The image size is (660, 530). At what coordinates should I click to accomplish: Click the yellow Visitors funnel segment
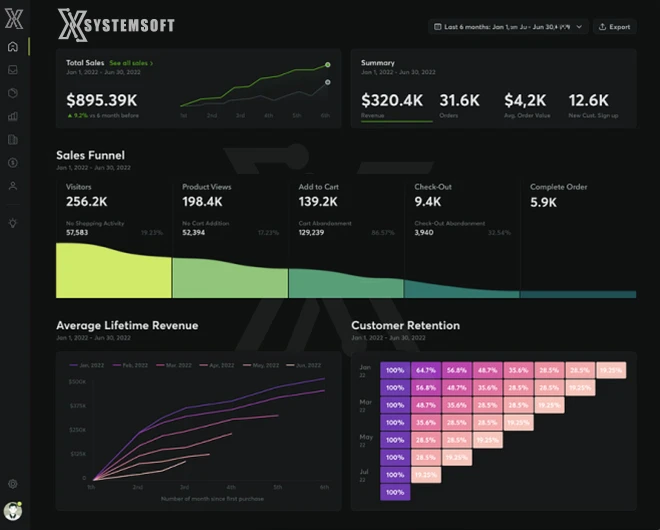113,270
